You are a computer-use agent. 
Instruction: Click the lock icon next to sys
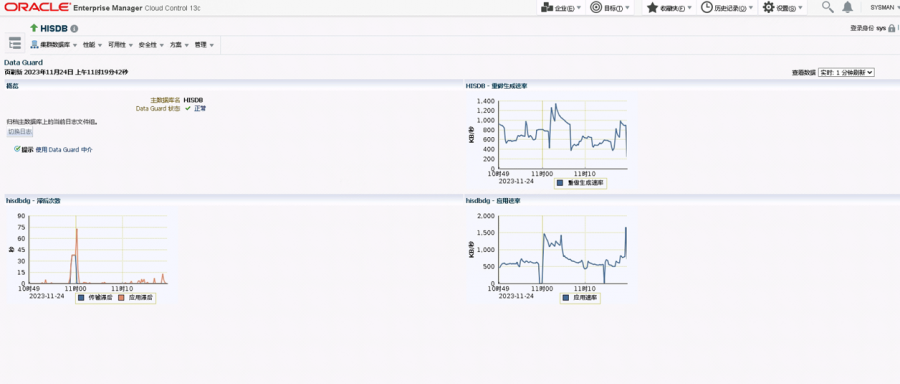(891, 28)
